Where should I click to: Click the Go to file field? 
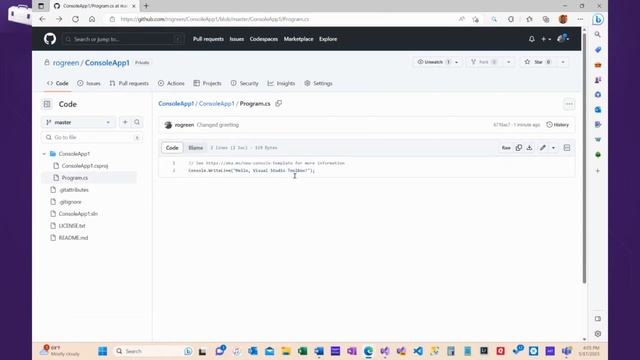coord(92,138)
